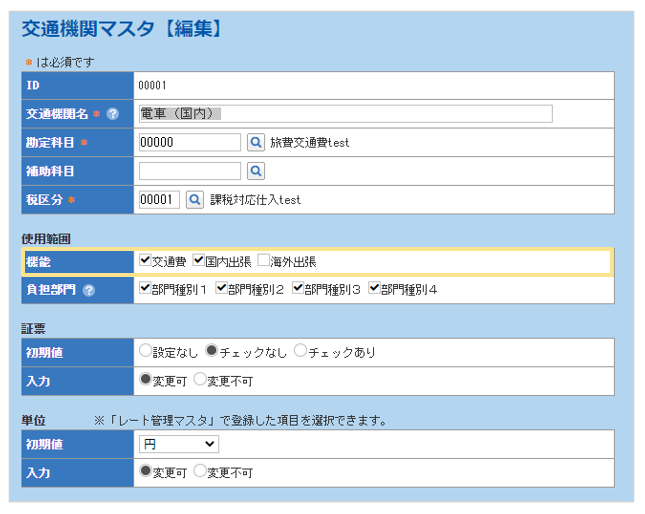Screen dimensions: 645x514
Task: Open search lookup for 勘定科目 field
Action: (x=255, y=143)
